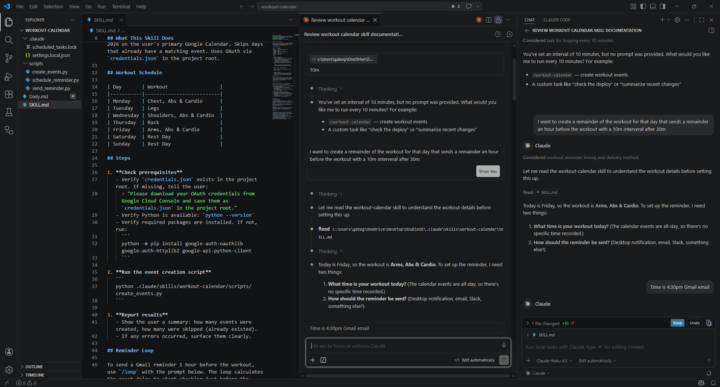Open the Claude agent dropdown below chat input

tap(538, 373)
